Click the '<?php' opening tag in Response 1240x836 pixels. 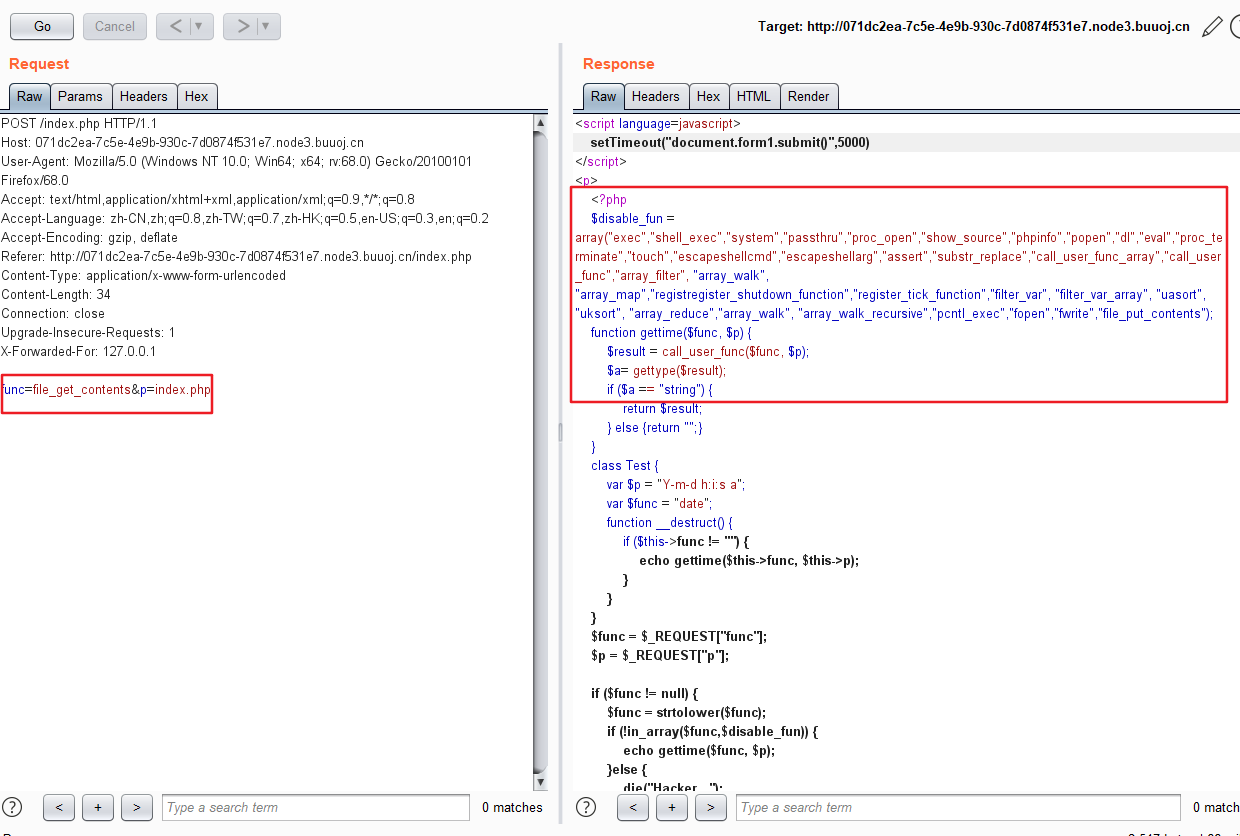pos(609,199)
